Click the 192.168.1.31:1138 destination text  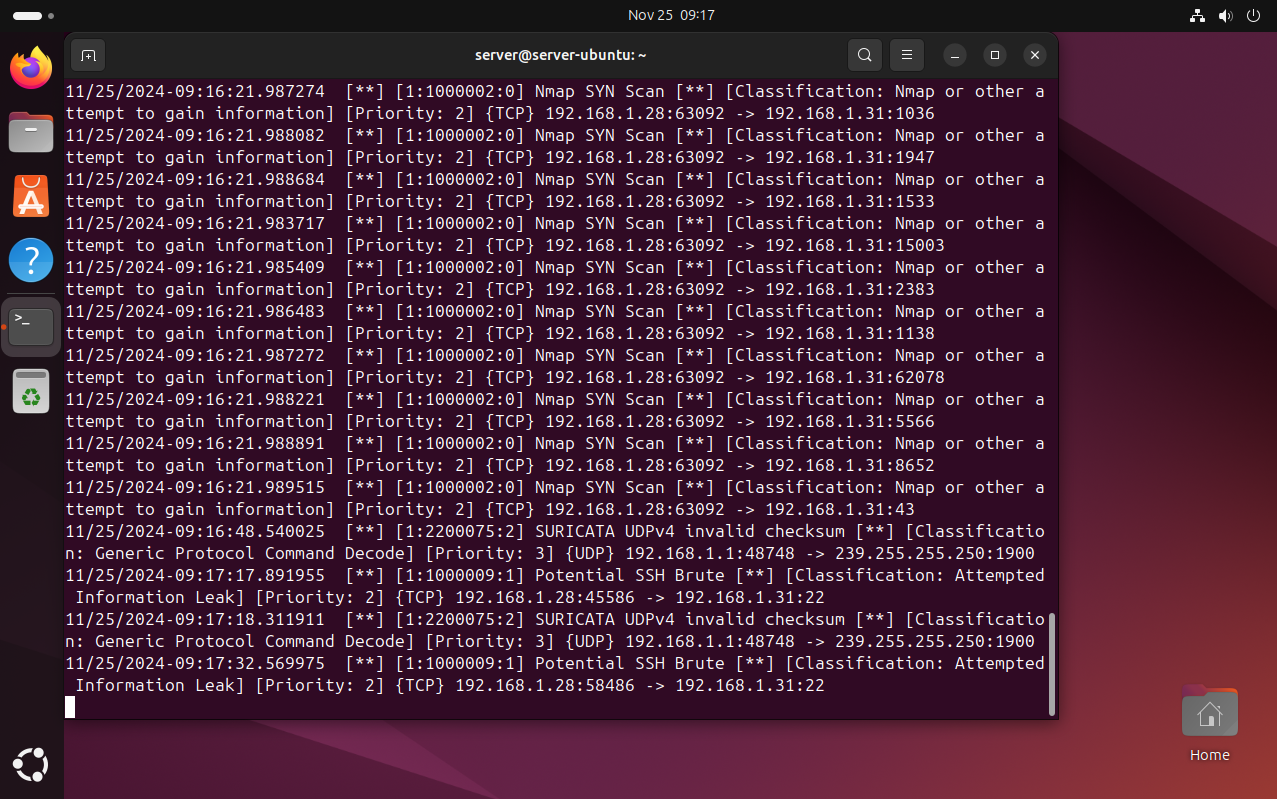(x=850, y=333)
